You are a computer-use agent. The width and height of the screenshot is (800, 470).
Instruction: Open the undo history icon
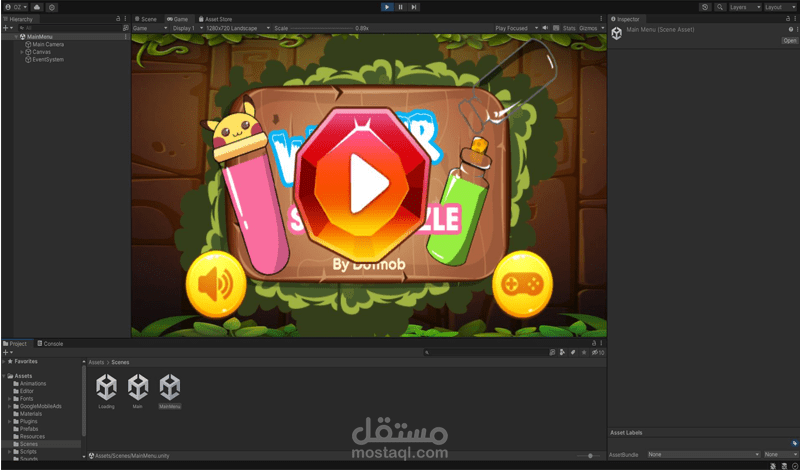pyautogui.click(x=705, y=7)
